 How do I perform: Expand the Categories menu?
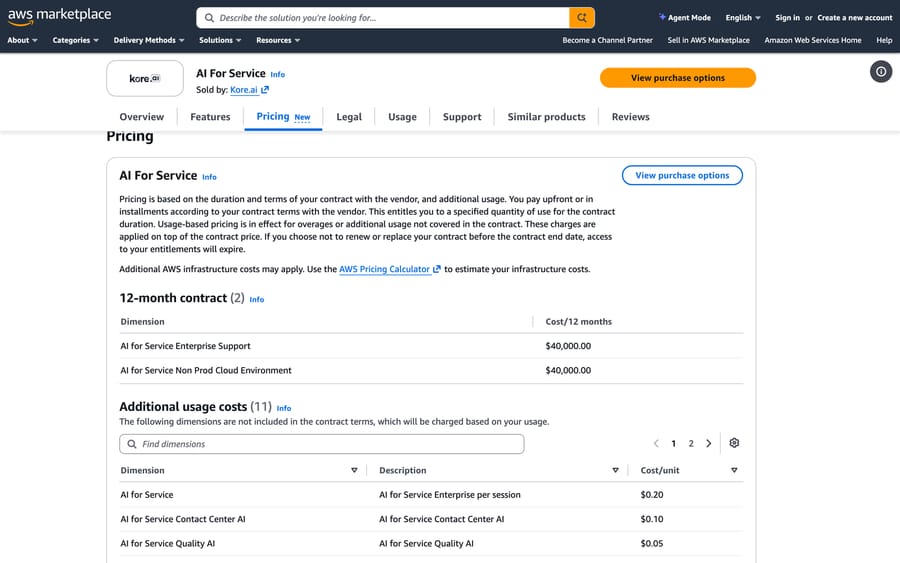point(75,40)
